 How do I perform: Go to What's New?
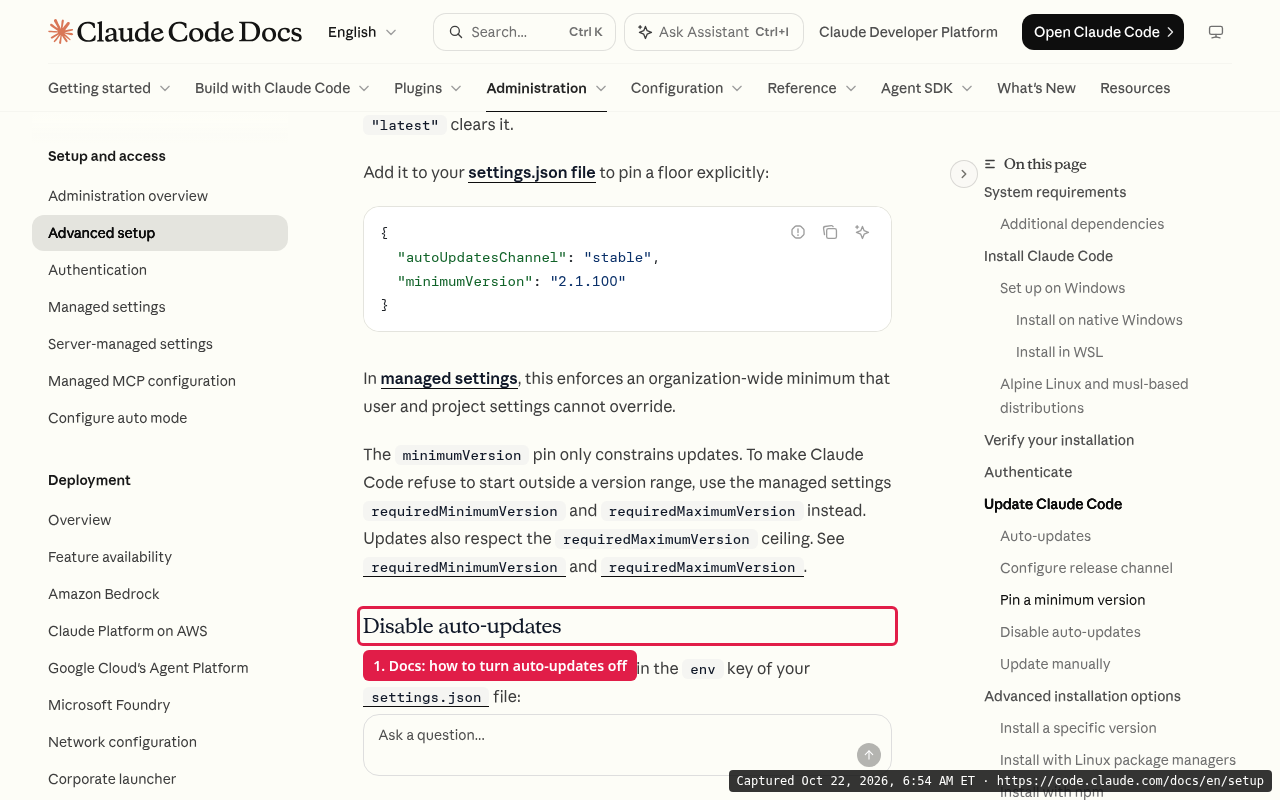pos(1036,88)
